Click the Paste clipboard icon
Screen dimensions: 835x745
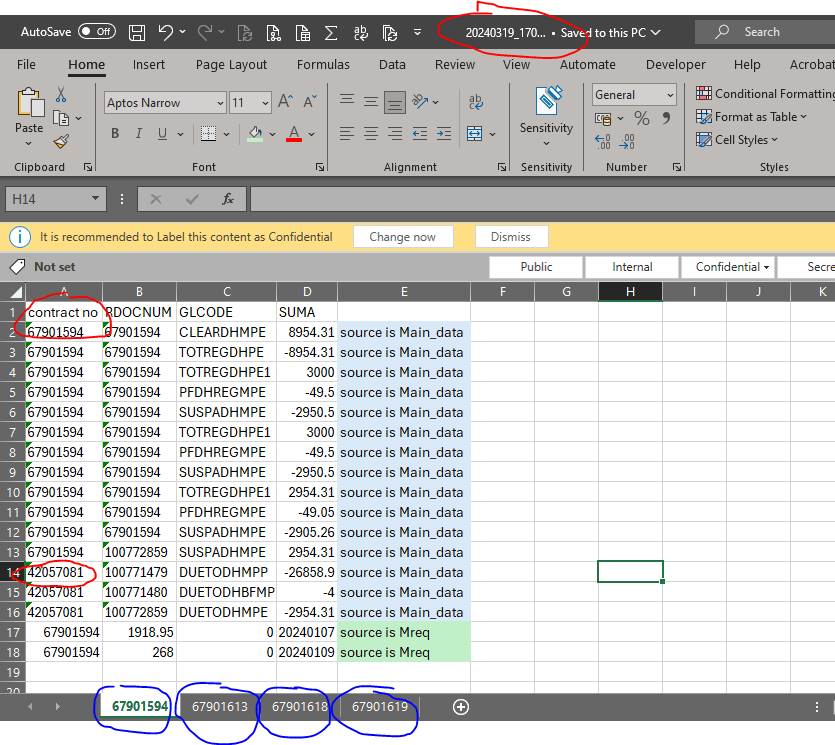tap(30, 102)
